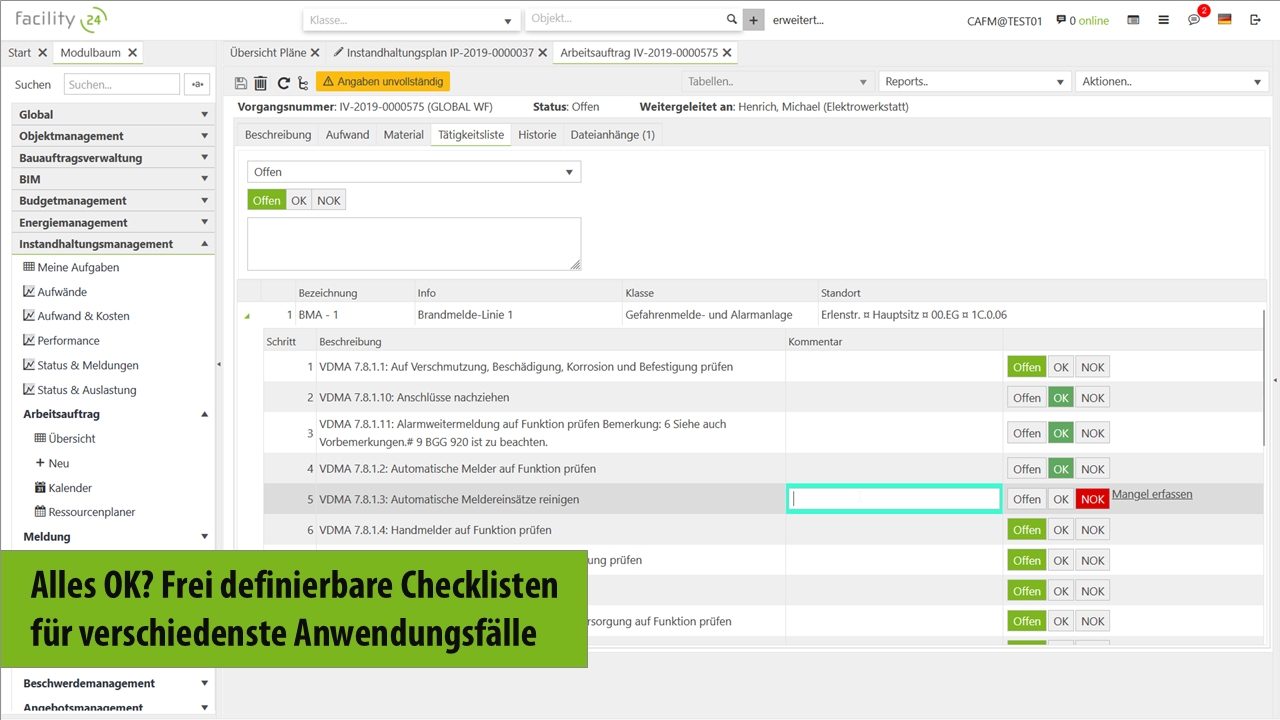Open Kalender under Arbeitsauftrag
The height and width of the screenshot is (720, 1280).
pos(63,488)
